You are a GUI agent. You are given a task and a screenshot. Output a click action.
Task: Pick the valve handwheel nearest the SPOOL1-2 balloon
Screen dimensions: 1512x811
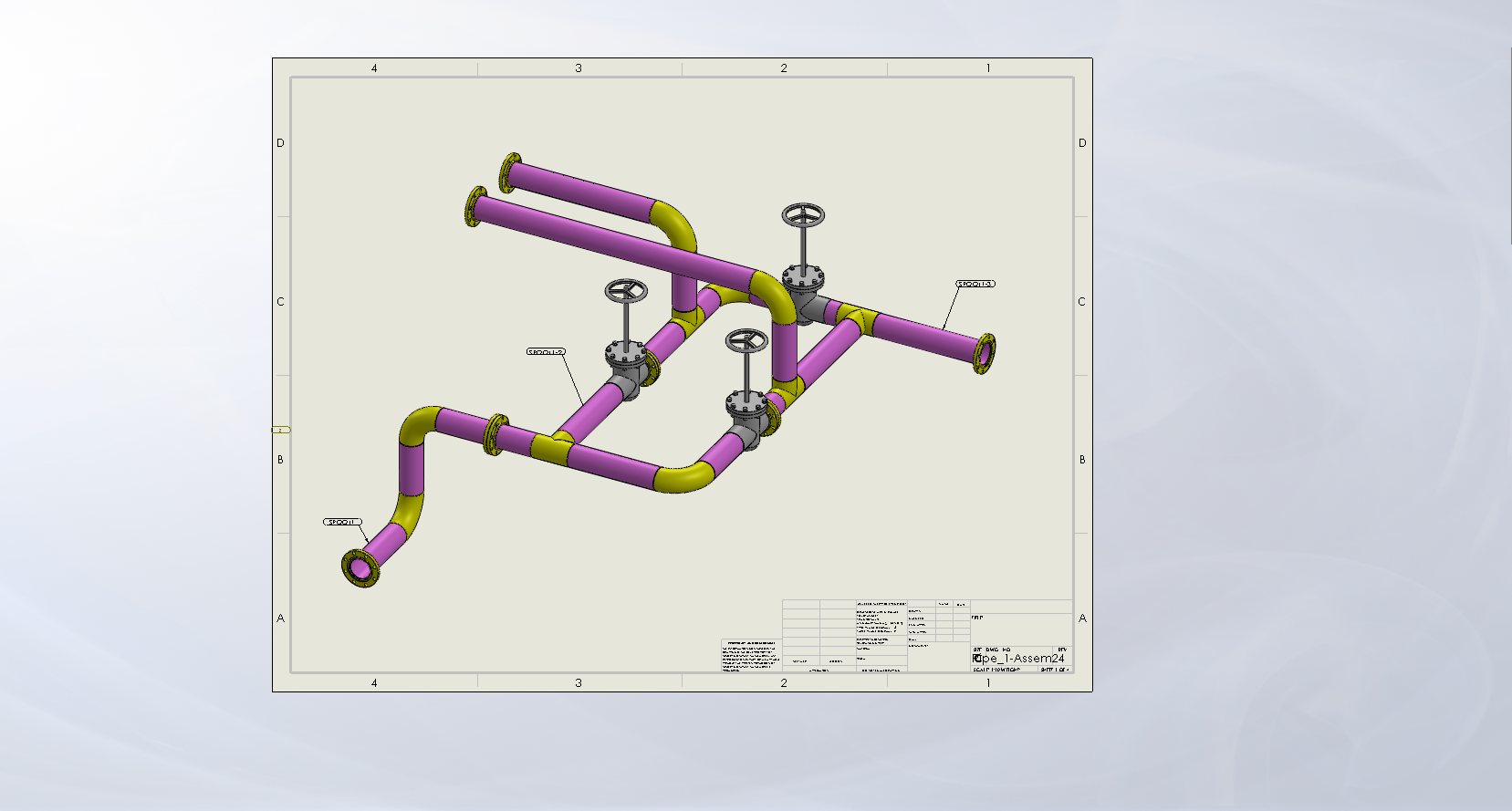point(626,292)
